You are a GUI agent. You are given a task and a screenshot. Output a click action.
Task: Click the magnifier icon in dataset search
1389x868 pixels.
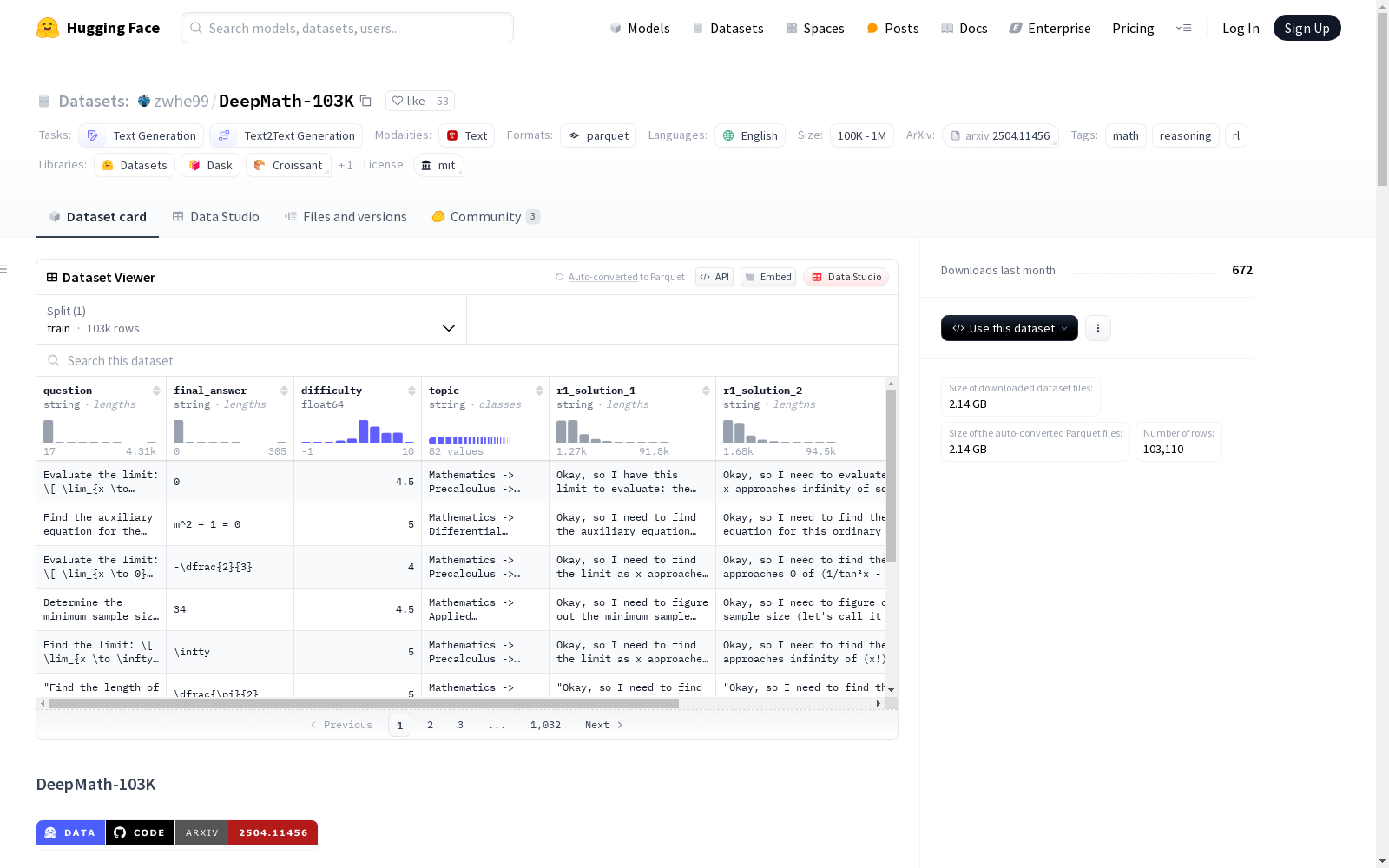[x=54, y=360]
